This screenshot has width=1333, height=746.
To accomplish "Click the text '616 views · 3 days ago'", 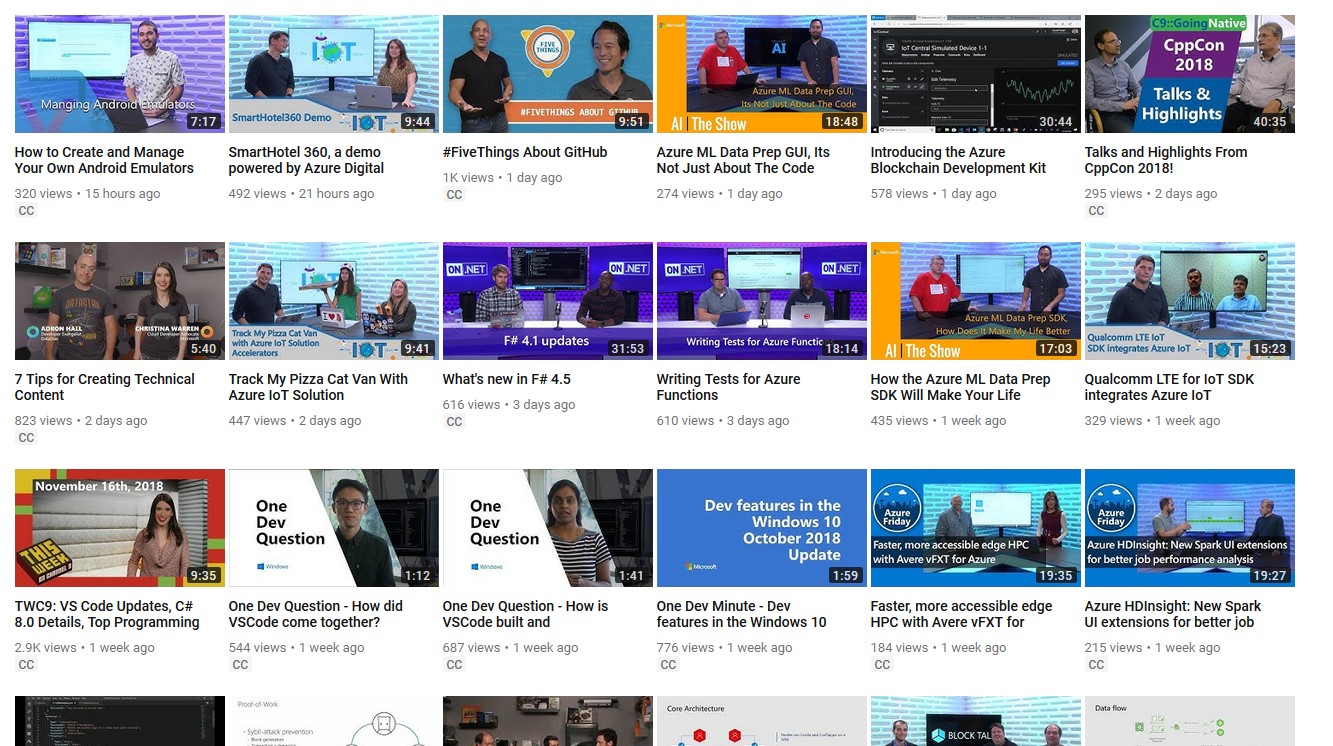I will tap(509, 405).
